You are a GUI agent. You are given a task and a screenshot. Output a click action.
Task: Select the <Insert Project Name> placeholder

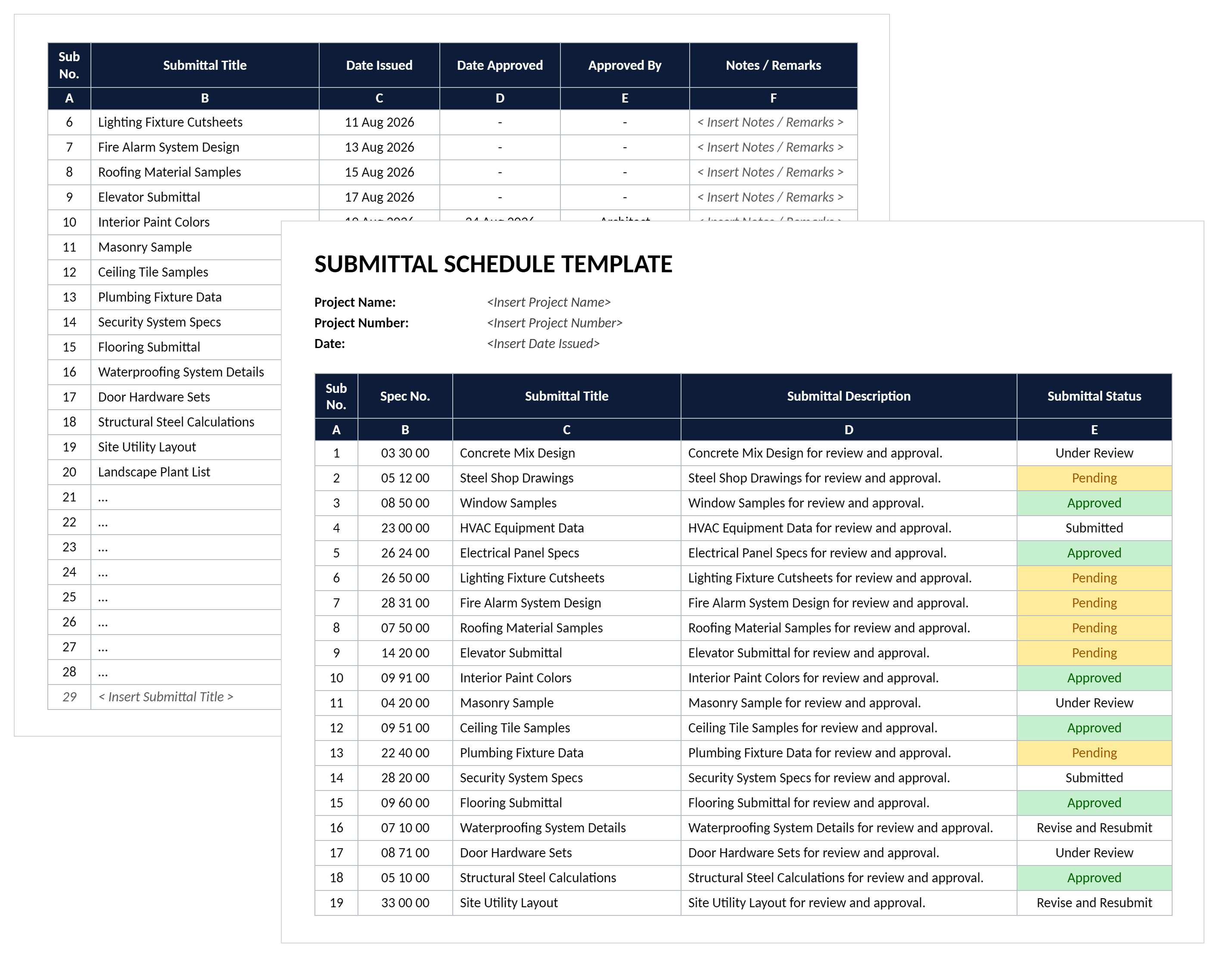click(549, 302)
